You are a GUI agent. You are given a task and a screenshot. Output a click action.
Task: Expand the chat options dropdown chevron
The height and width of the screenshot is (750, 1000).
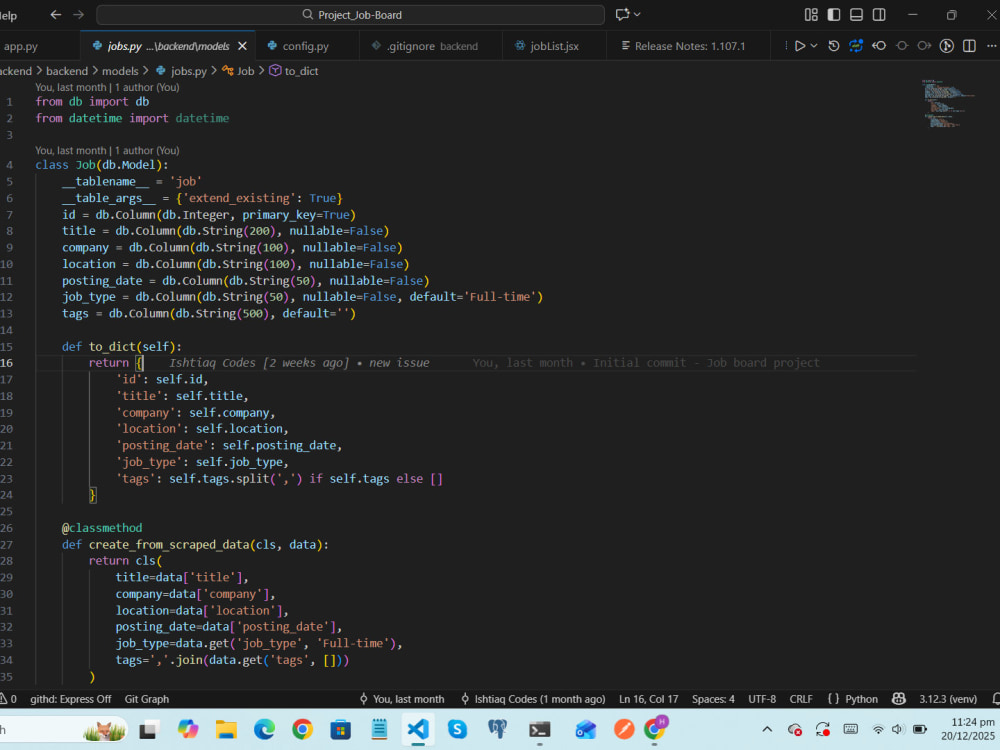pyautogui.click(x=636, y=15)
